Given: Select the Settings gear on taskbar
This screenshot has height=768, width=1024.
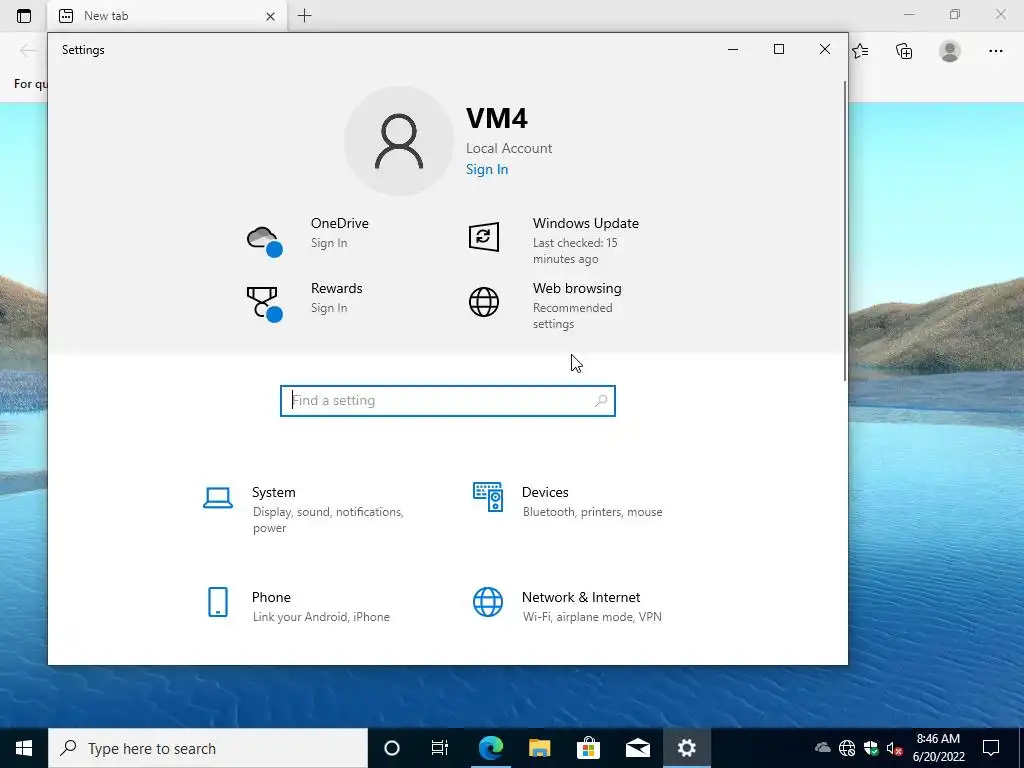Looking at the screenshot, I should pyautogui.click(x=686, y=748).
